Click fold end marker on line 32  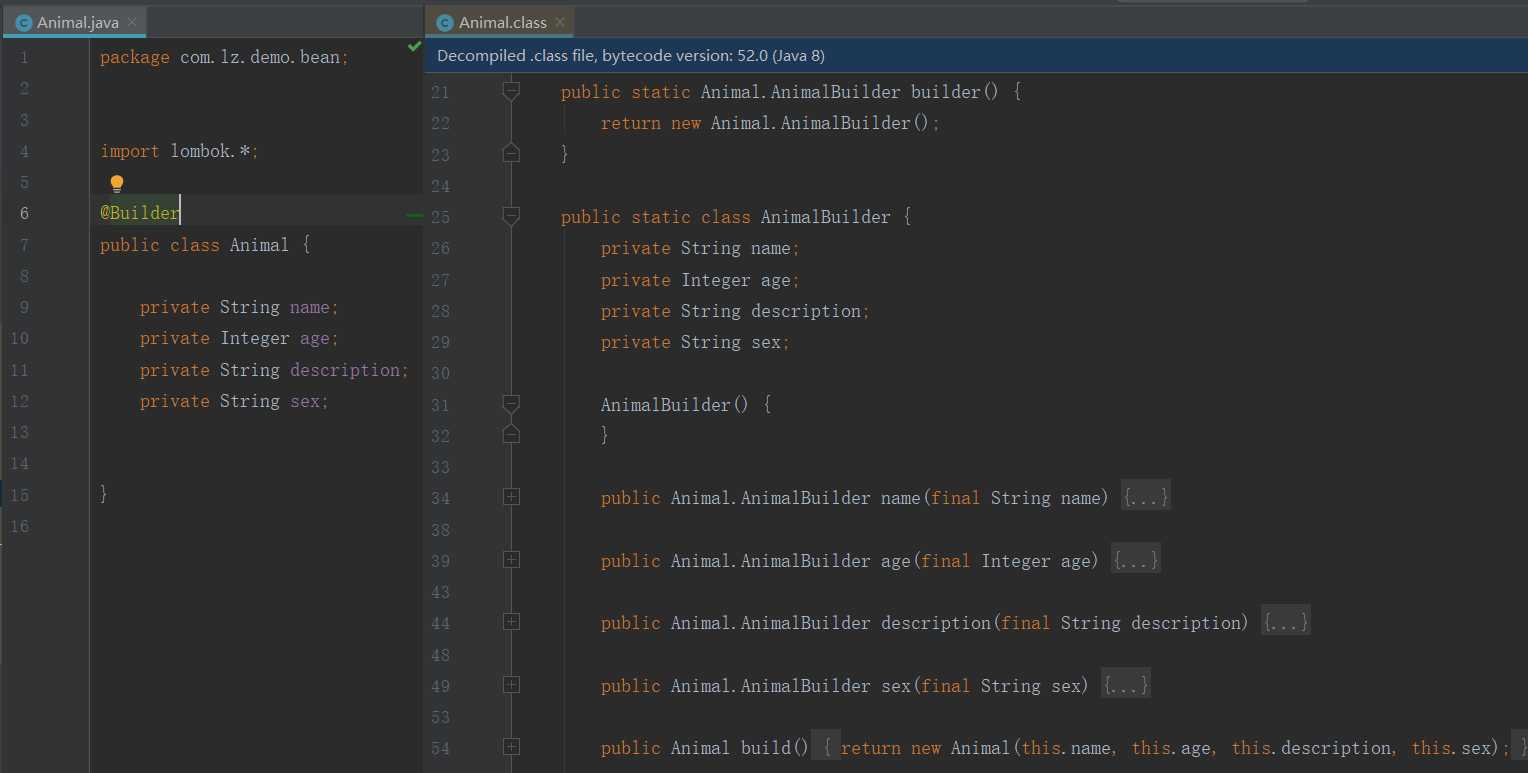pos(511,435)
